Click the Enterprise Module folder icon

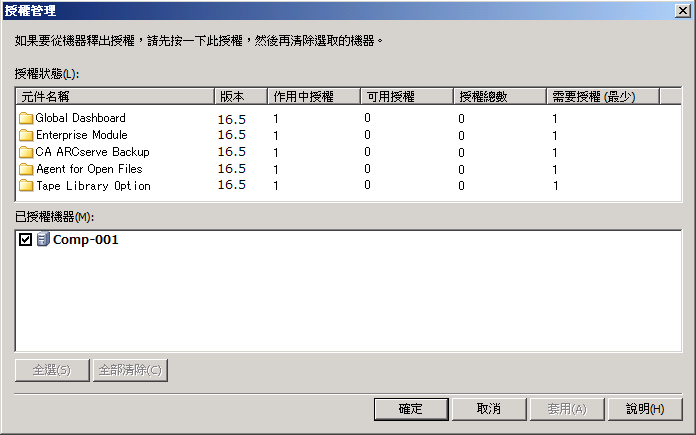(x=26, y=135)
